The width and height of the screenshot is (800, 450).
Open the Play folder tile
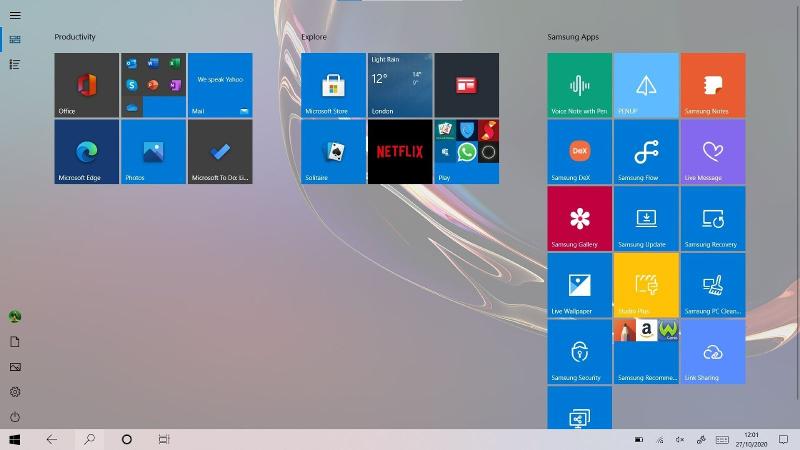click(x=467, y=152)
